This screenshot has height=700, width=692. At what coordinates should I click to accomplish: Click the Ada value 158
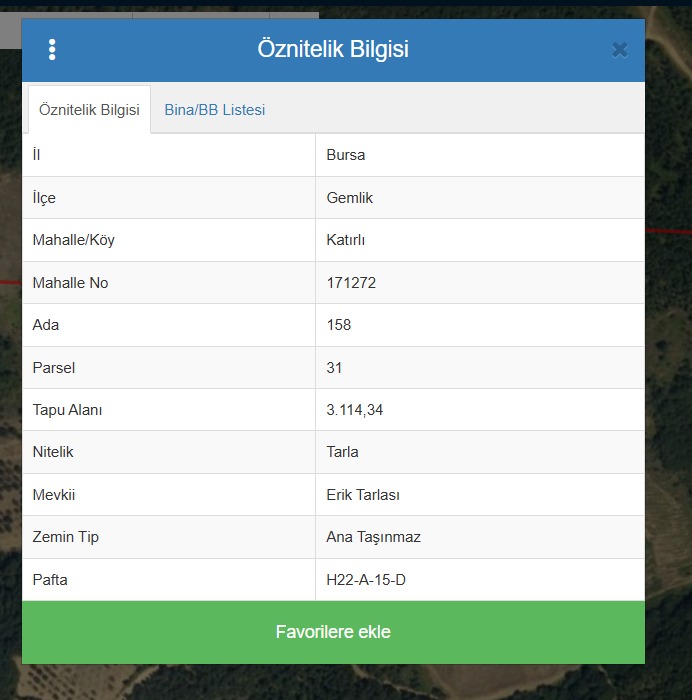click(338, 325)
